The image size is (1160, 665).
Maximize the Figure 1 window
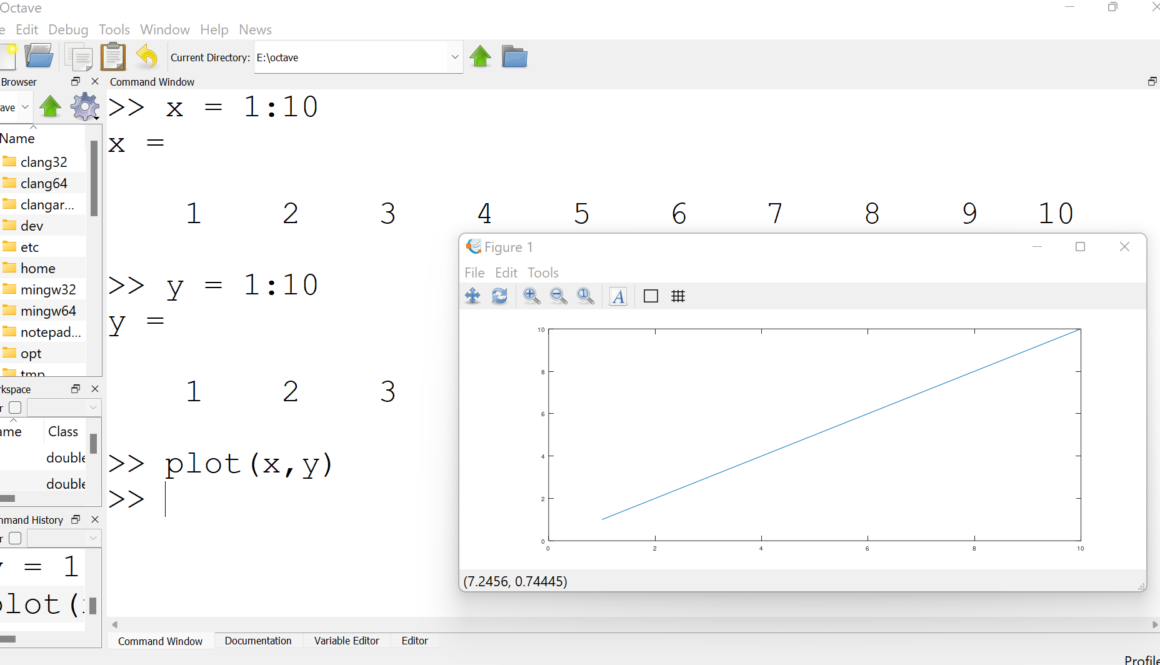1080,246
